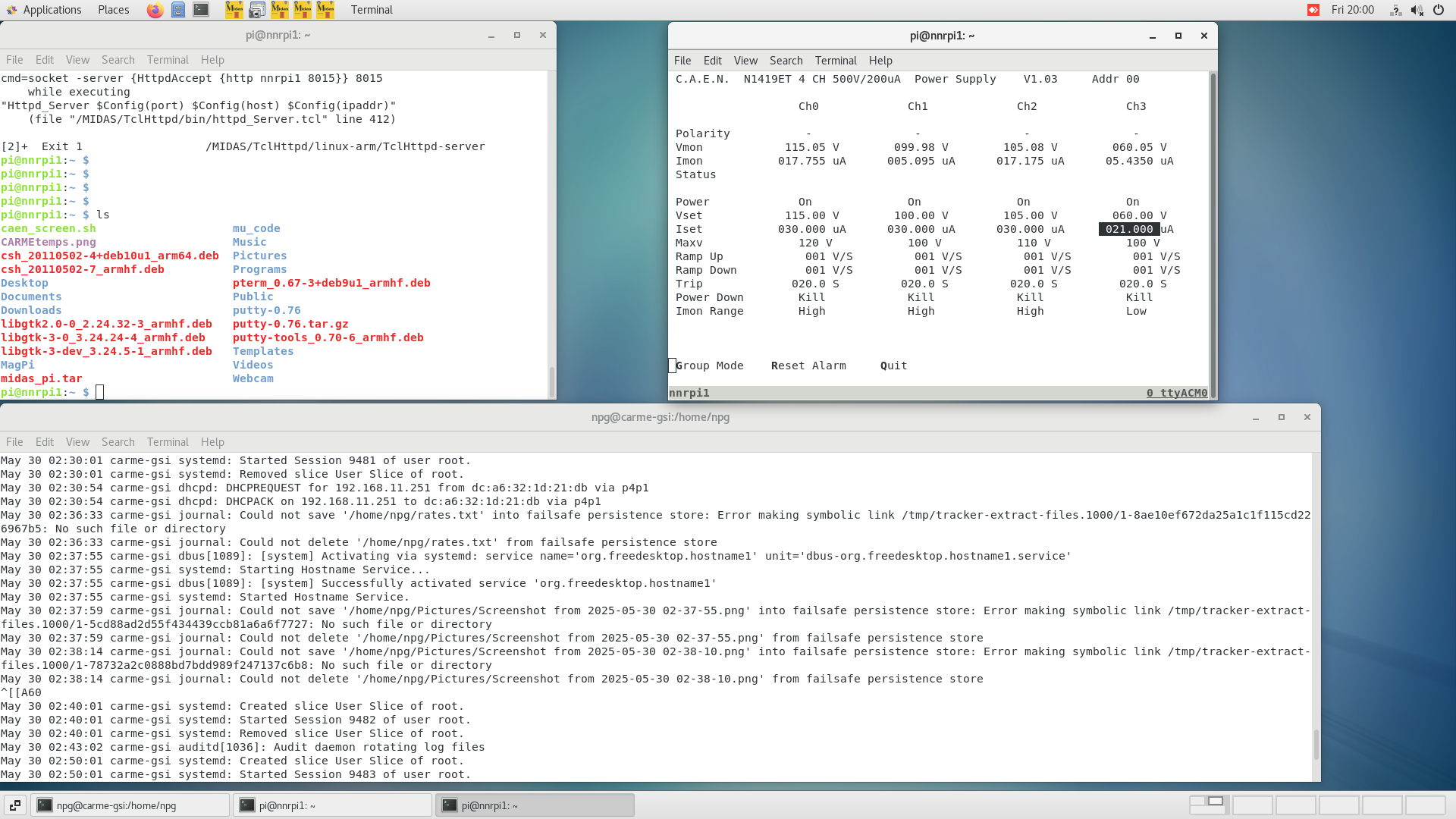Click Quit in the CAEN power supply screen

coord(893,366)
